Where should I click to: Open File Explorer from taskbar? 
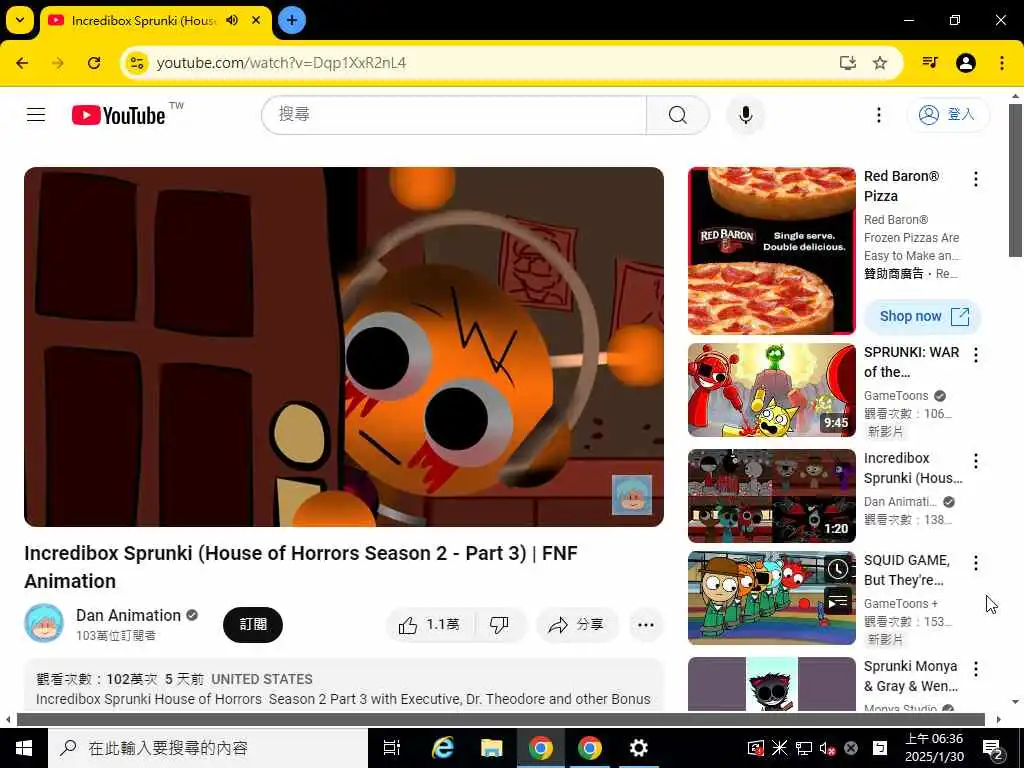click(x=492, y=748)
